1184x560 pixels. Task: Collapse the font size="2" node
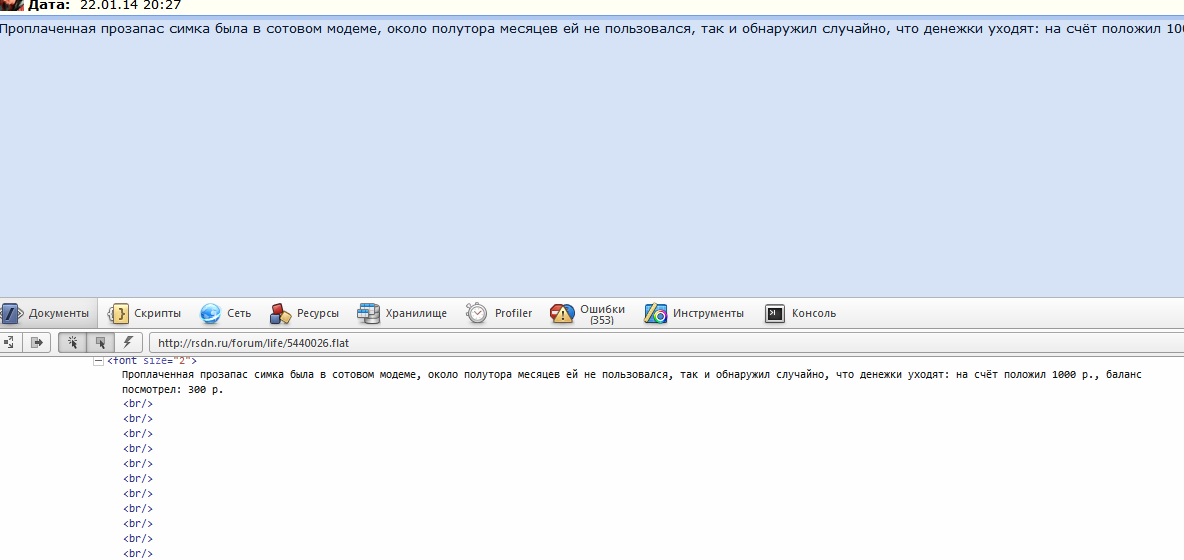pyautogui.click(x=98, y=360)
